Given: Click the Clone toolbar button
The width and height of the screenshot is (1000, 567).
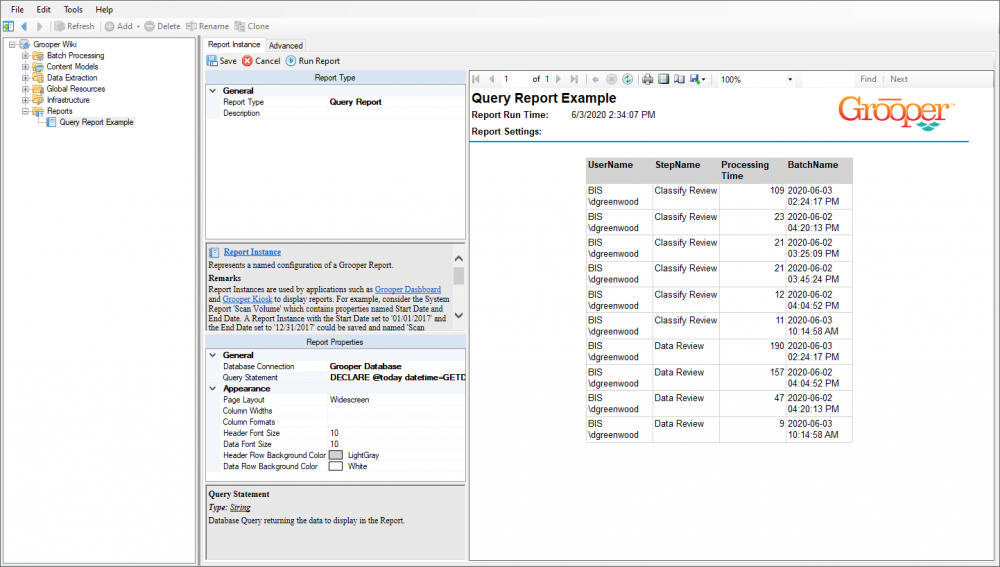Looking at the screenshot, I should [x=251, y=26].
